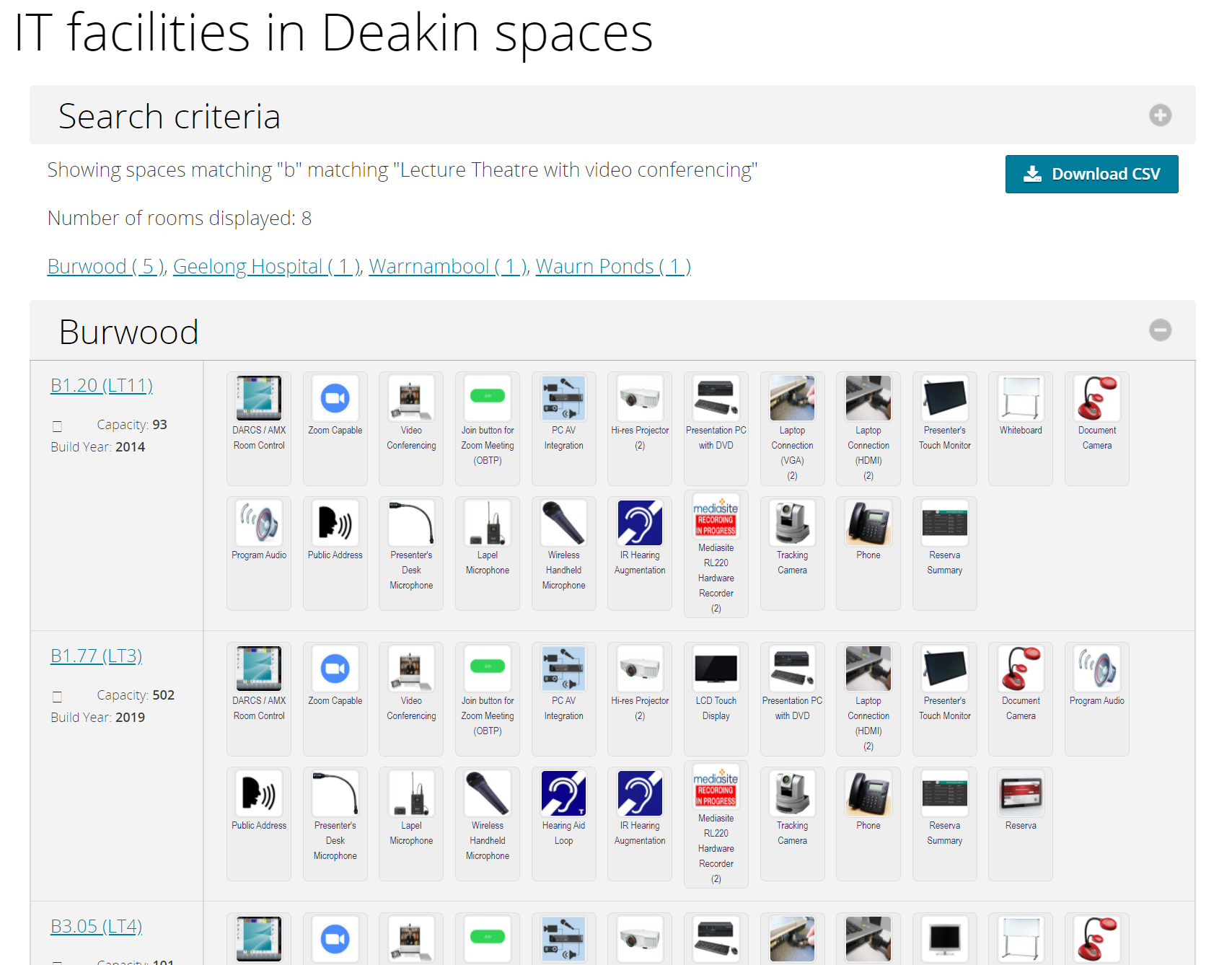Collapse the Burwood section
Image resolution: width=1232 pixels, height=965 pixels.
point(1160,330)
